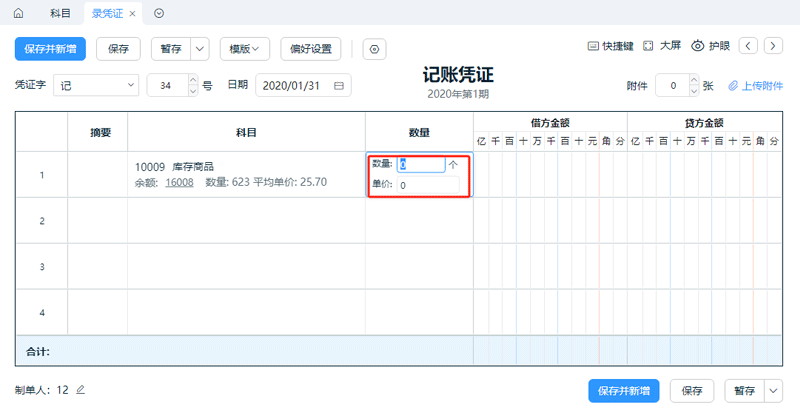The width and height of the screenshot is (800, 413).
Task: Click row 3 摘要 cell
Action: pyautogui.click(x=97, y=266)
